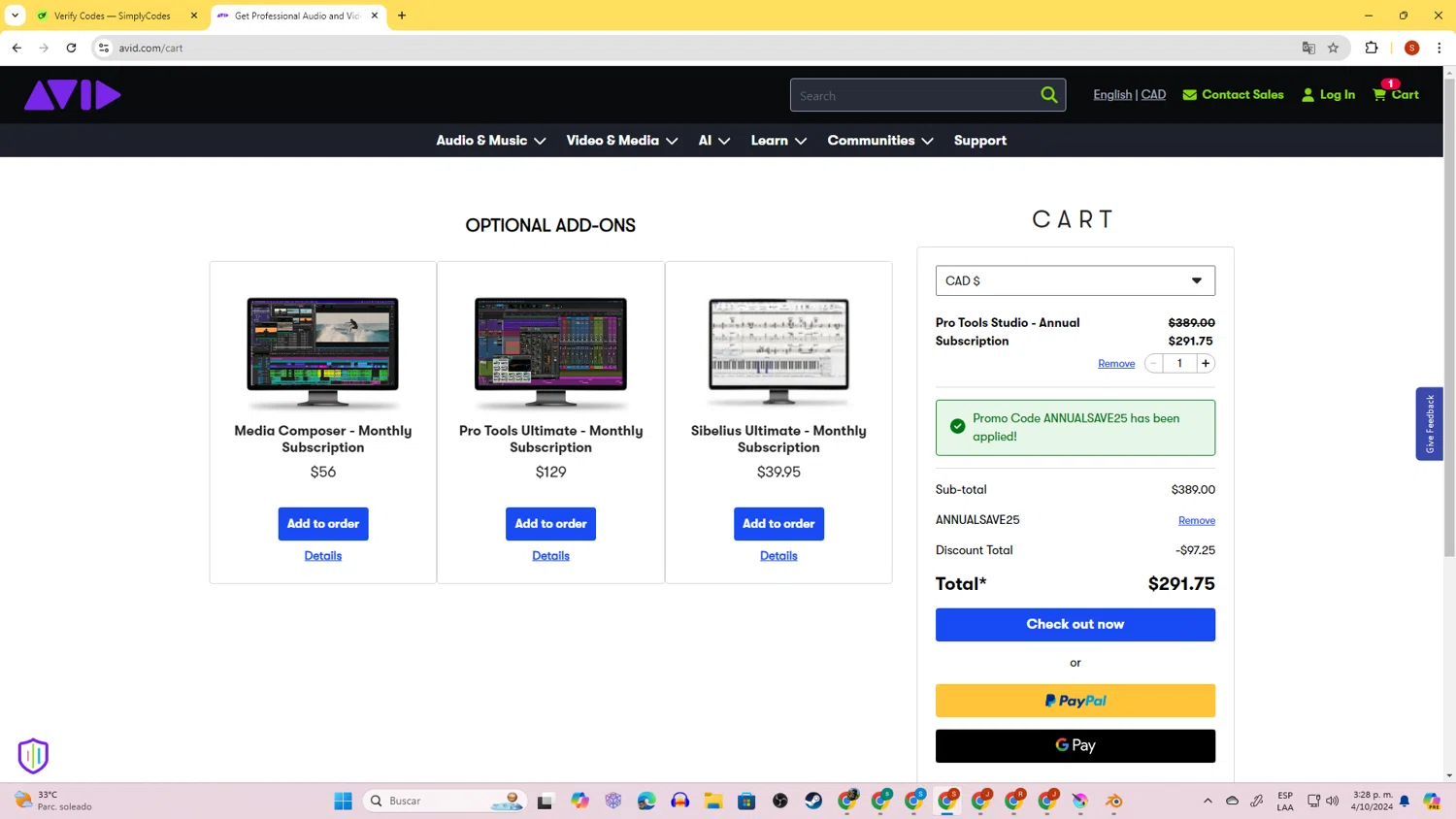Click the Avid logo in the header
1456x819 pixels.
click(x=73, y=95)
